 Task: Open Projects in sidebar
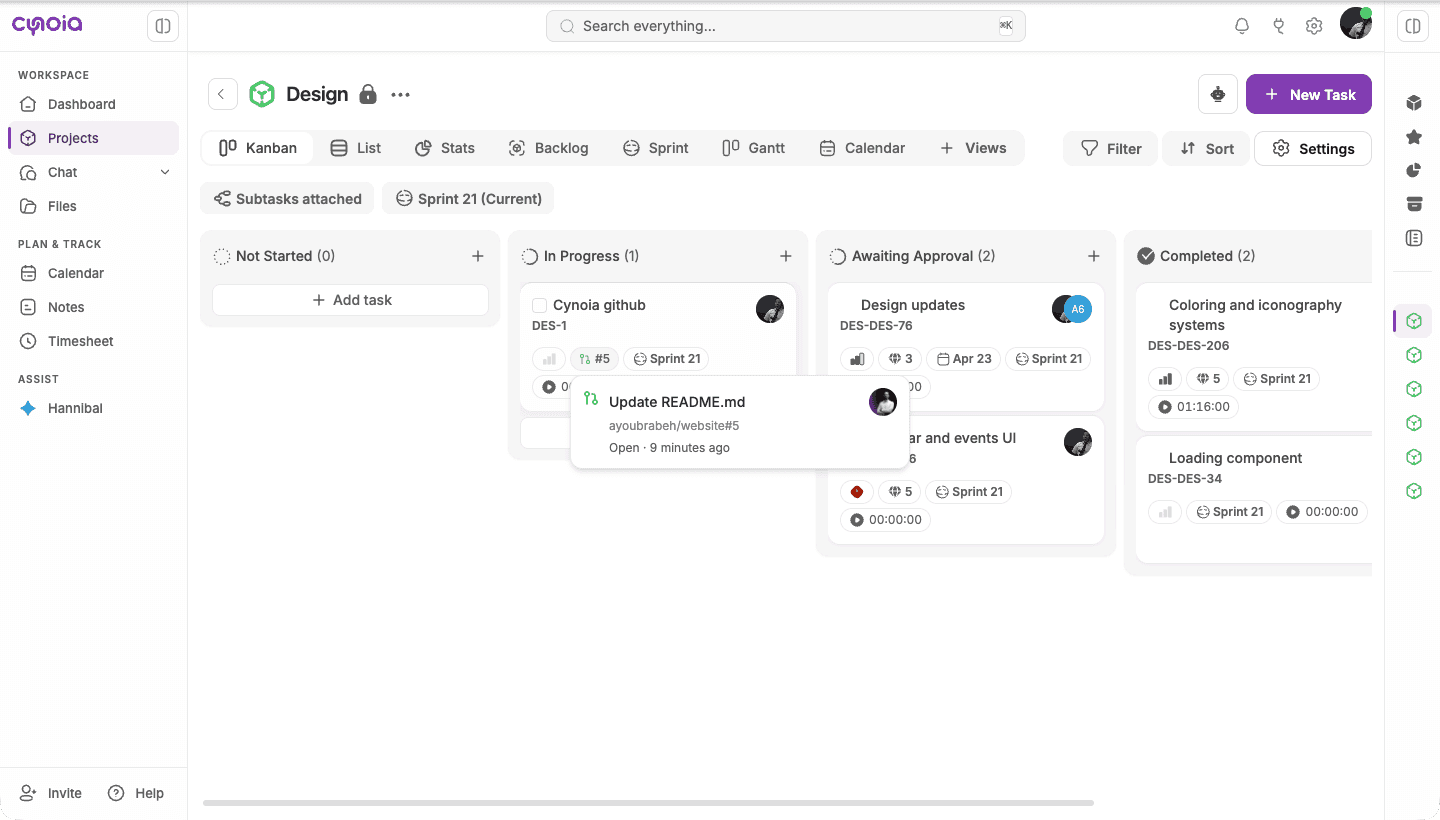pyautogui.click(x=93, y=138)
